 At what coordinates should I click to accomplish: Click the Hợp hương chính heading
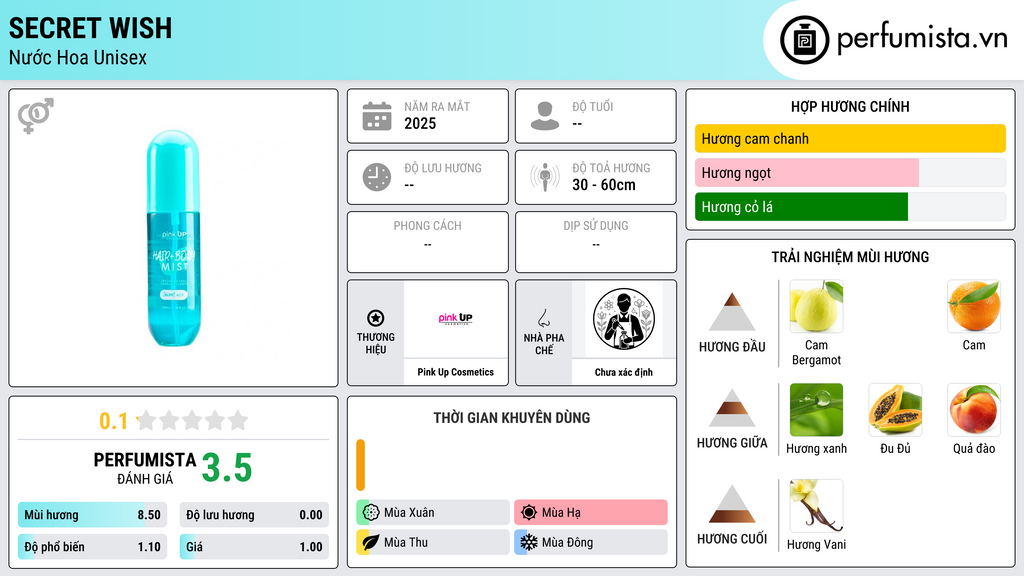[850, 106]
